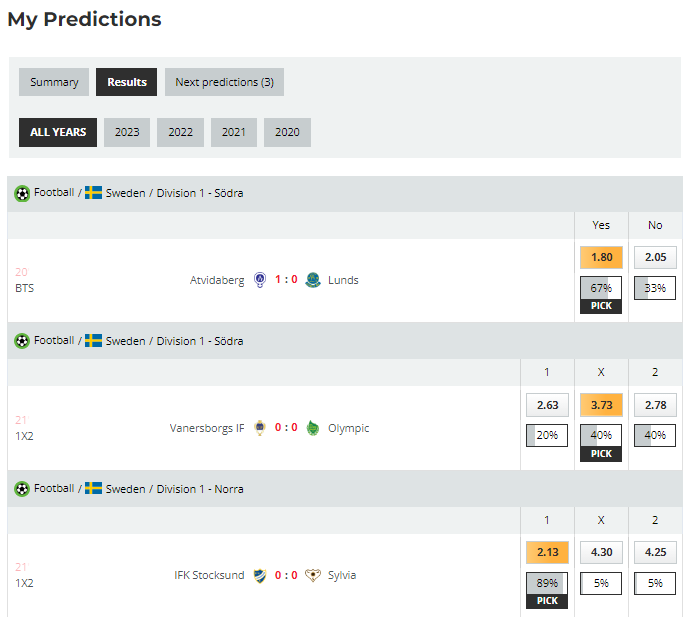Select the ALL YEARS filter
Image resolution: width=687 pixels, height=617 pixels.
pyautogui.click(x=58, y=132)
